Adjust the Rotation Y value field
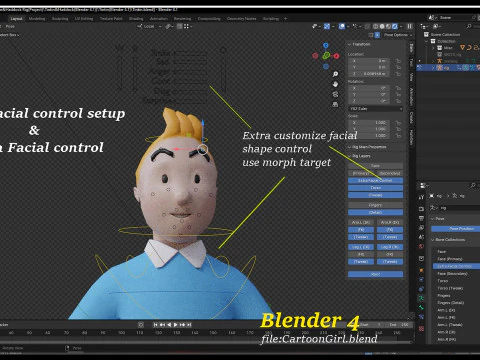The image size is (480, 360). tap(370, 95)
